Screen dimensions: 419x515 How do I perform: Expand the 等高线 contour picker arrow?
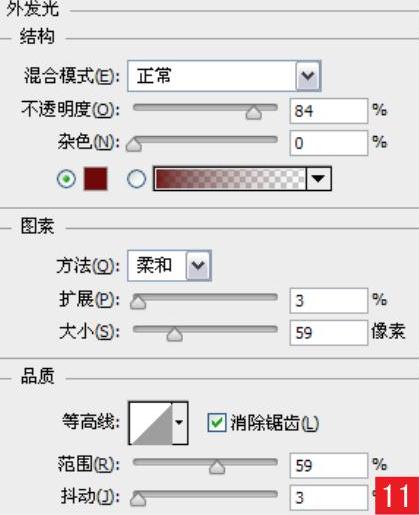(180, 423)
